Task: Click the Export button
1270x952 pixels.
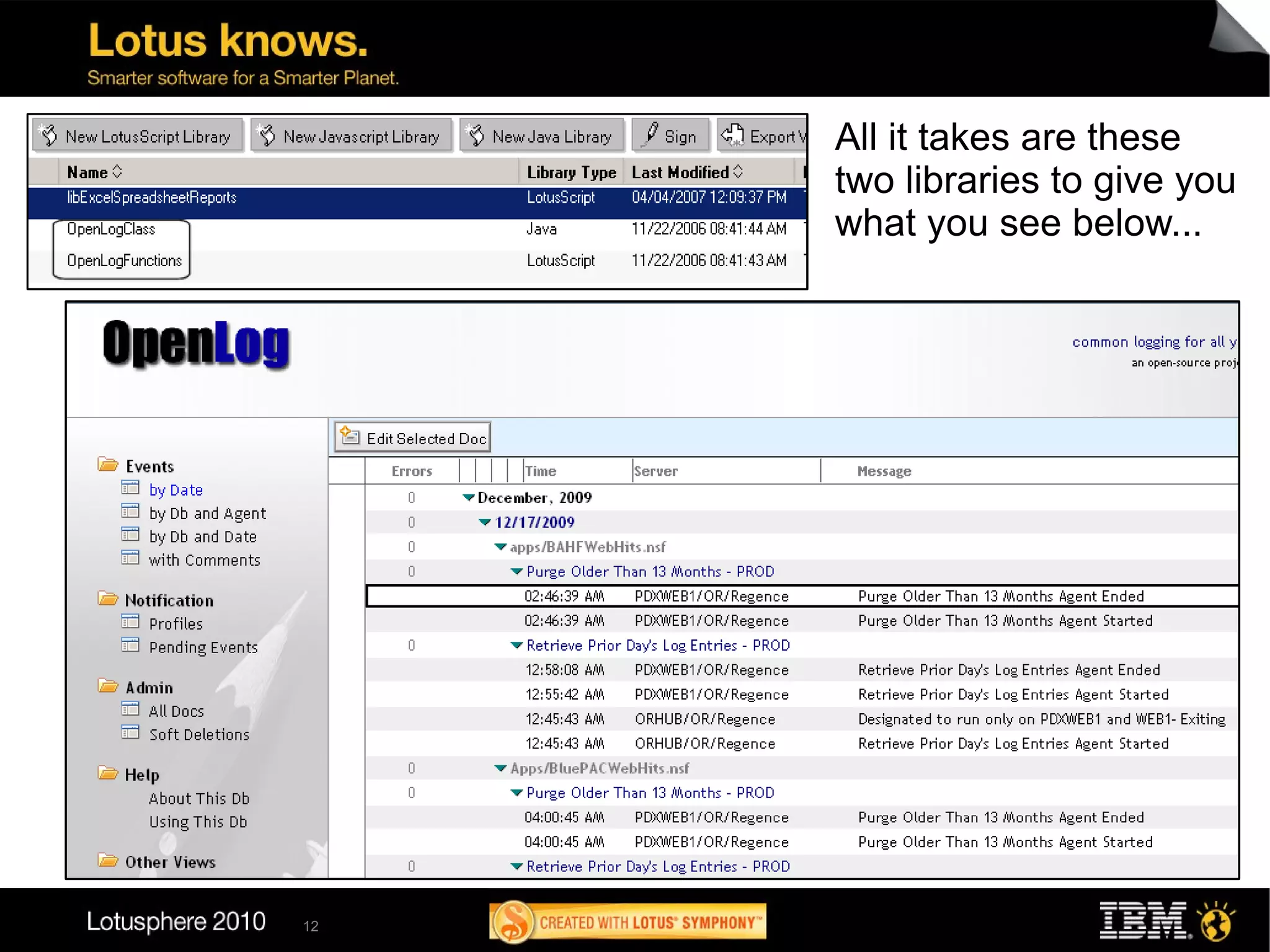Action: [x=762, y=136]
